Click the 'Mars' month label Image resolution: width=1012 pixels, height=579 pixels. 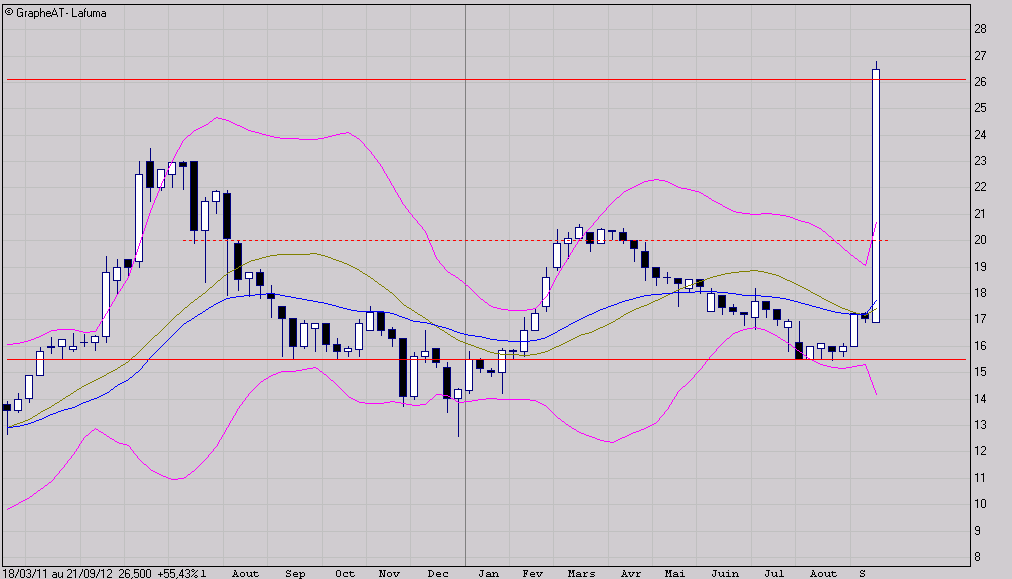[x=582, y=573]
